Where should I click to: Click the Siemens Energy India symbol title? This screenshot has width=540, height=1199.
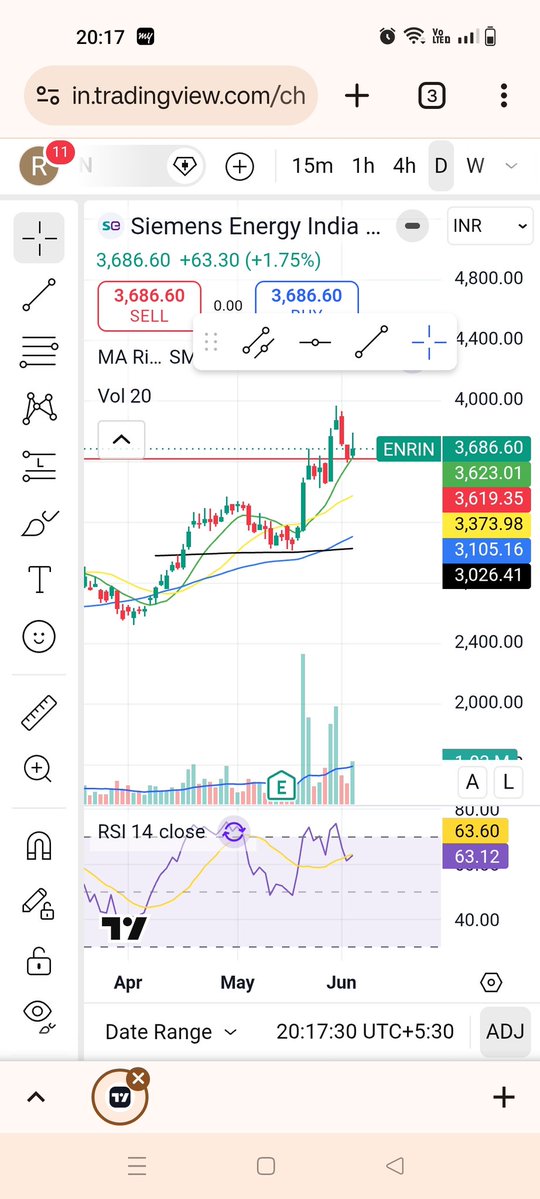[x=255, y=226]
